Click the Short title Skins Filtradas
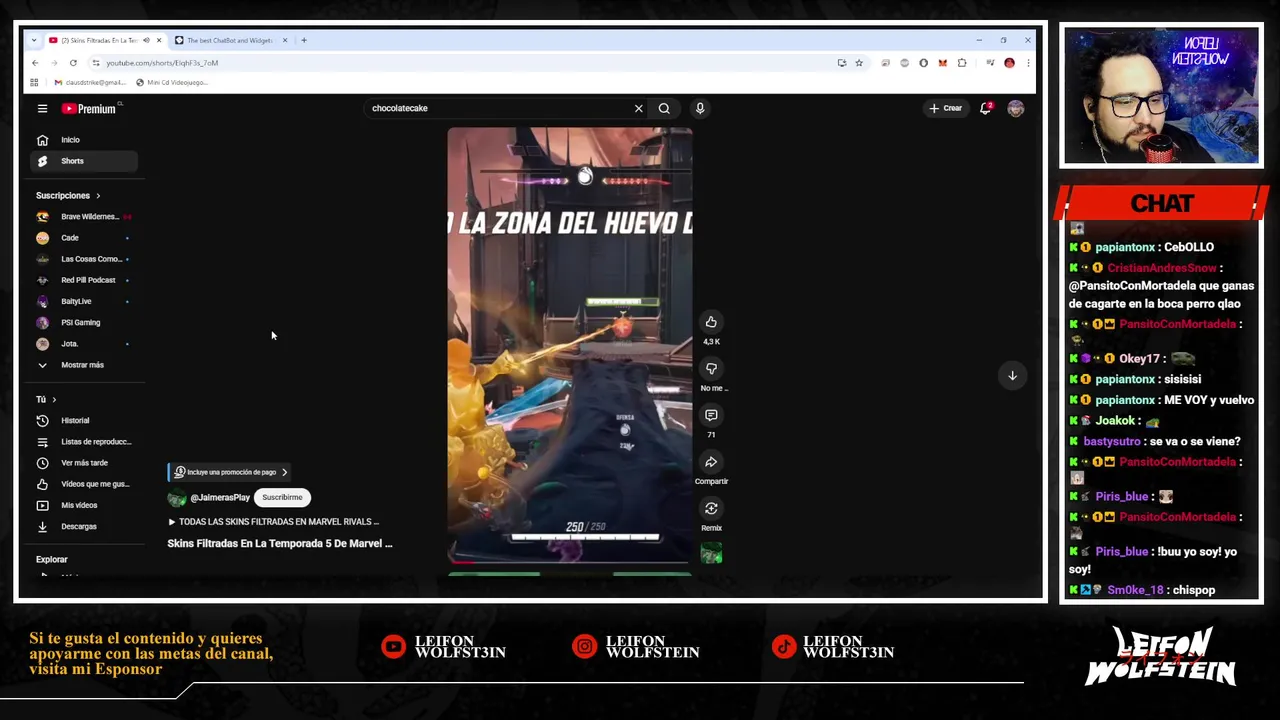 tap(280, 544)
